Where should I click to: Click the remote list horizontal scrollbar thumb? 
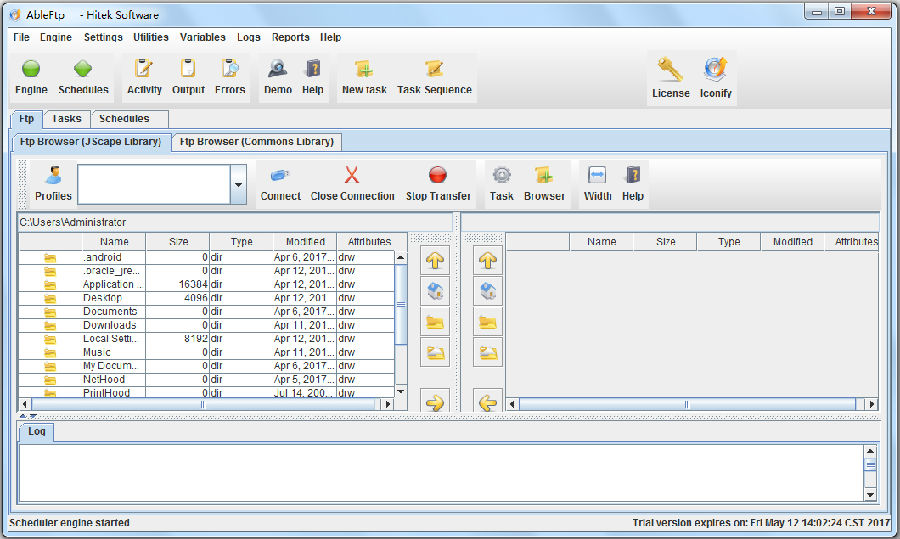(686, 404)
